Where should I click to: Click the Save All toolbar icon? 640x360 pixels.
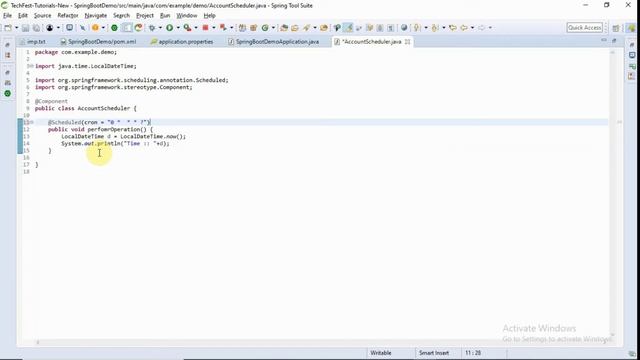[36, 28]
